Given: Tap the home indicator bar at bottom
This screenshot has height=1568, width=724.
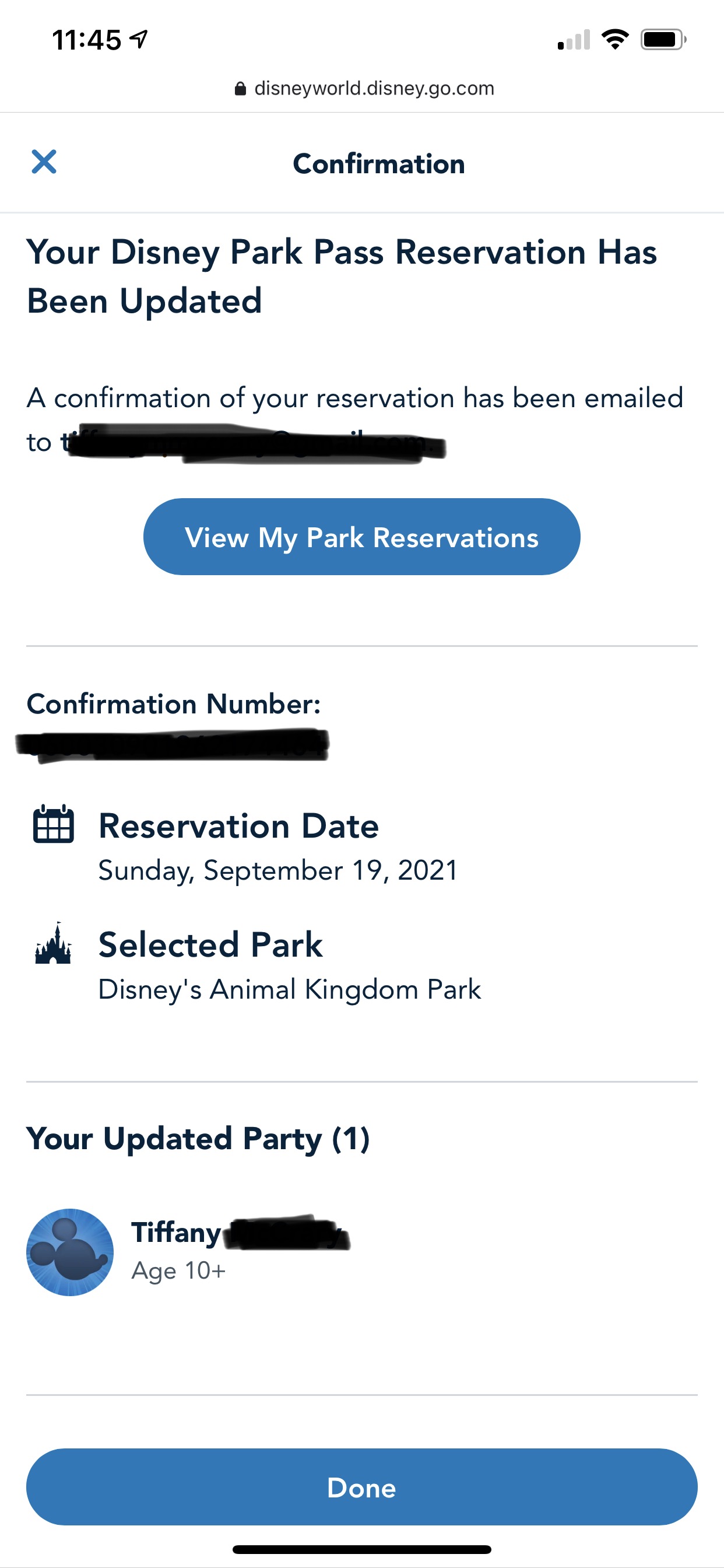Looking at the screenshot, I should coord(361,1549).
